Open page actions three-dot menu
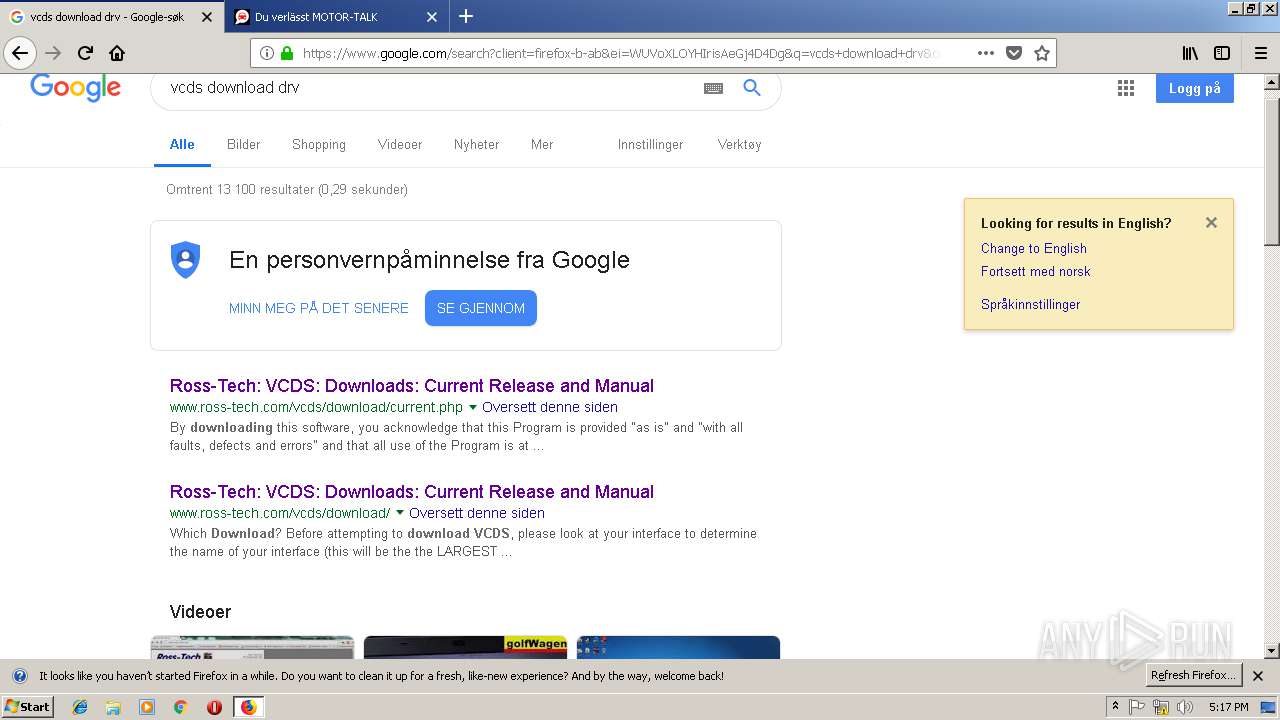Screen dimensions: 1280x720 coord(985,53)
